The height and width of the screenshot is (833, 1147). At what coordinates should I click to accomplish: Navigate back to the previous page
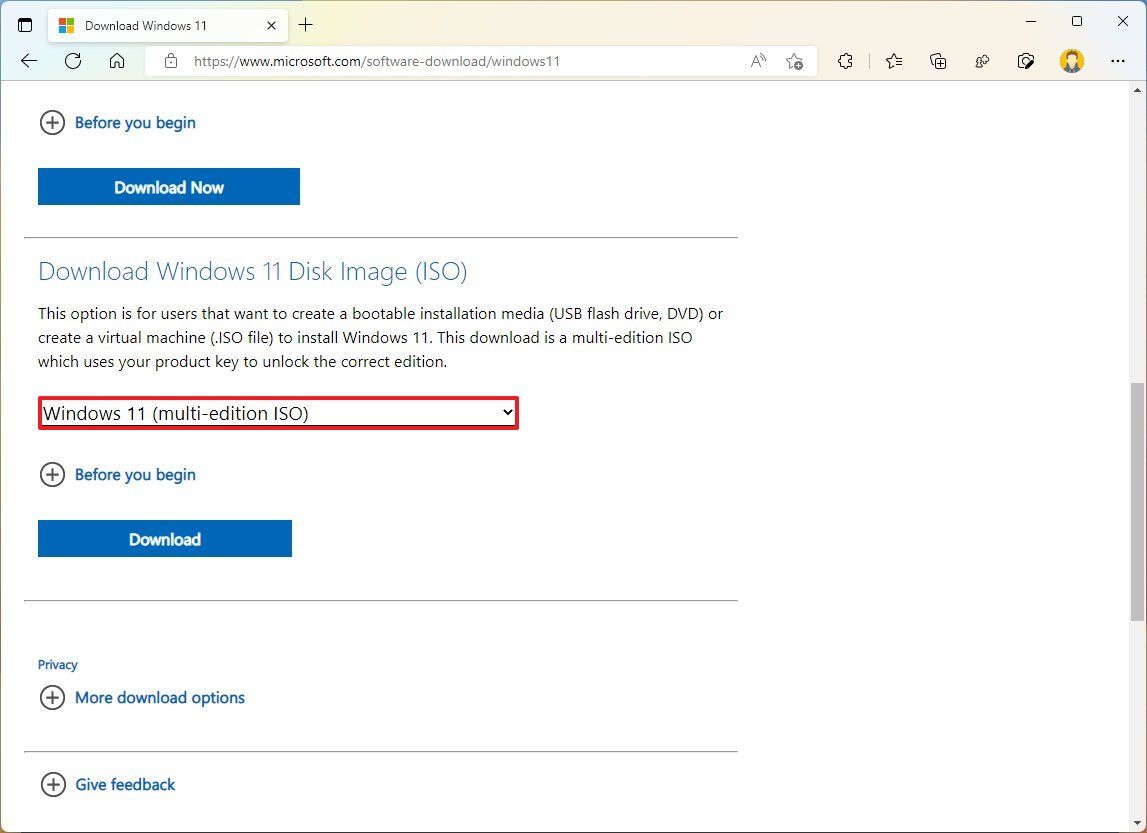point(28,61)
